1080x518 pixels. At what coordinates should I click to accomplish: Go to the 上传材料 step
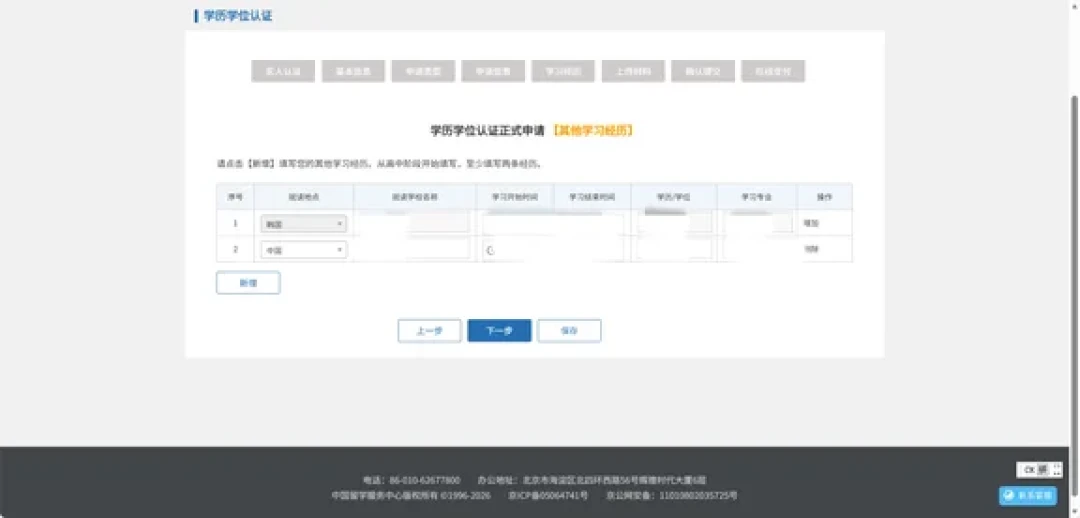(633, 71)
